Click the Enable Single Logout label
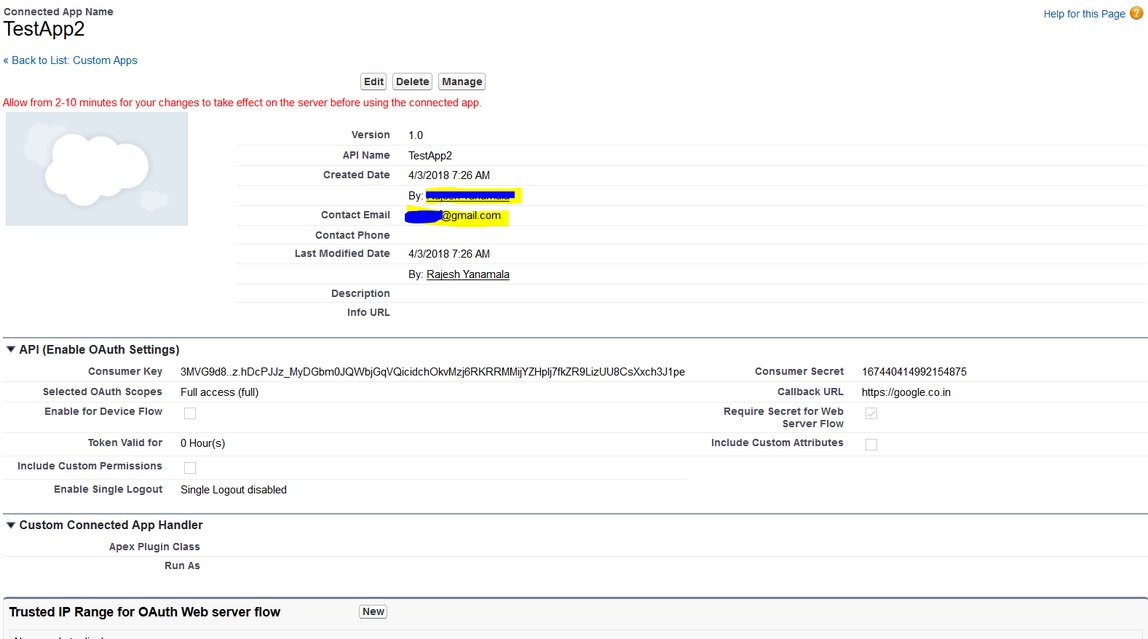Viewport: 1148px width, 639px height. [x=108, y=489]
